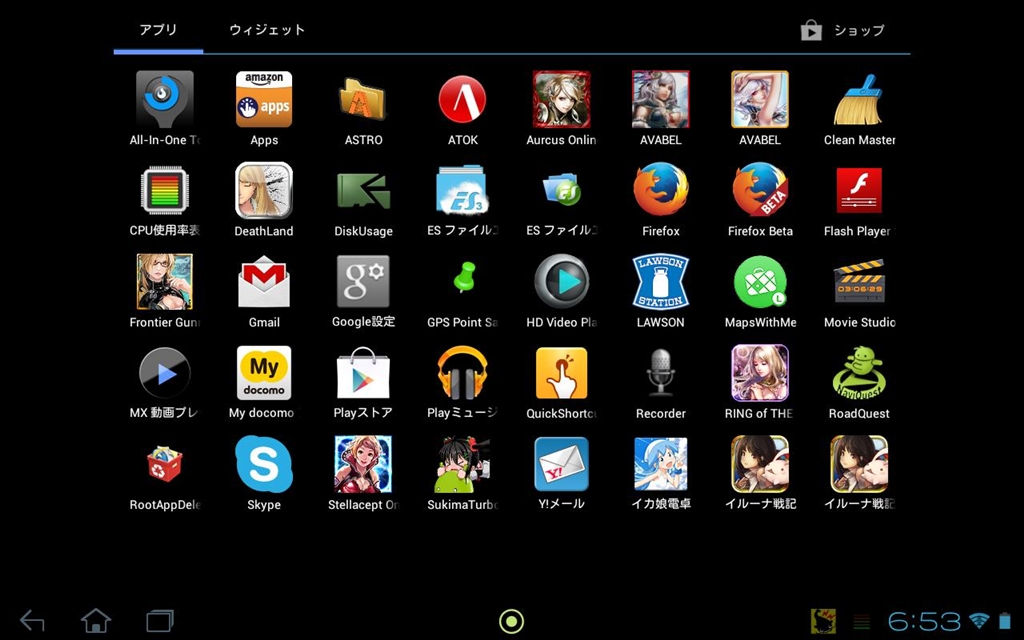
Task: Launch the Firefox browser
Action: [x=661, y=191]
